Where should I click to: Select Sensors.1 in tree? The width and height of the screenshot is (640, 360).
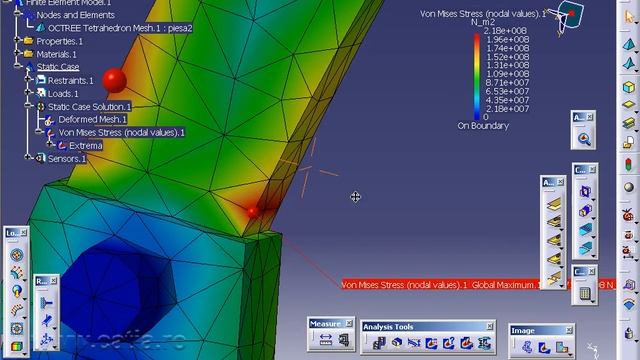[x=67, y=159]
